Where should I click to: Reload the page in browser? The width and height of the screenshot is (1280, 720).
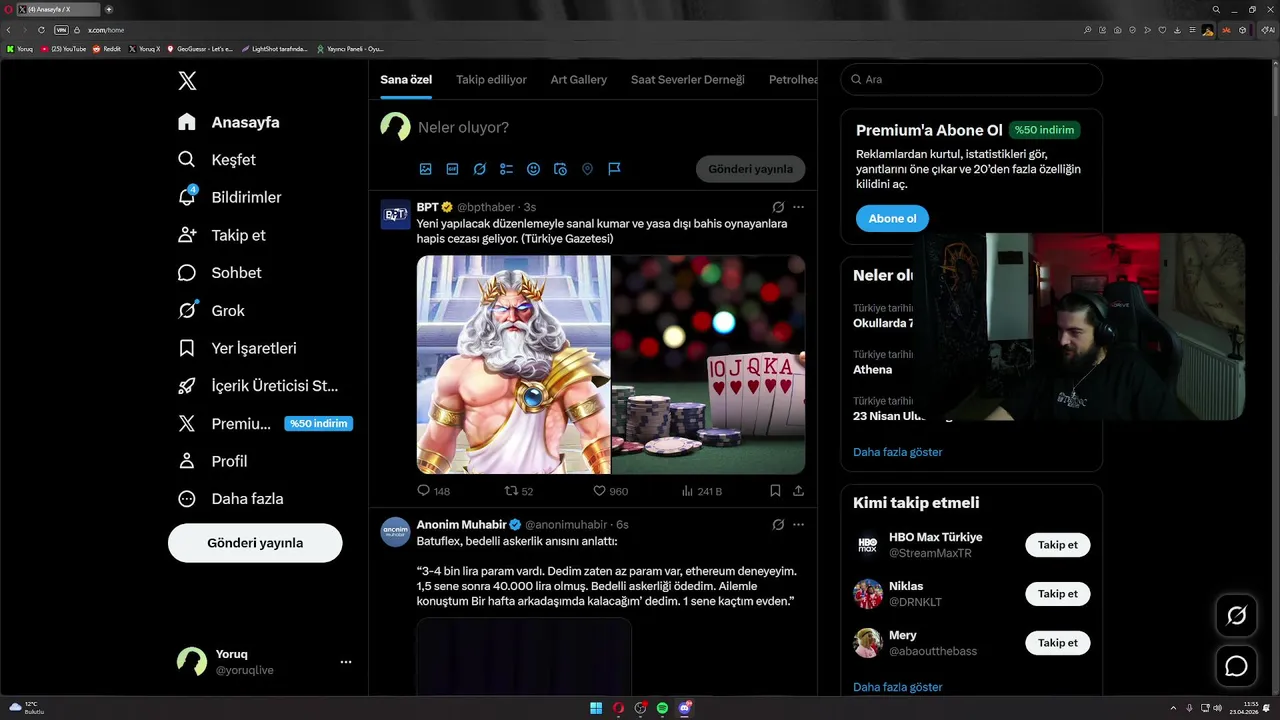41,30
